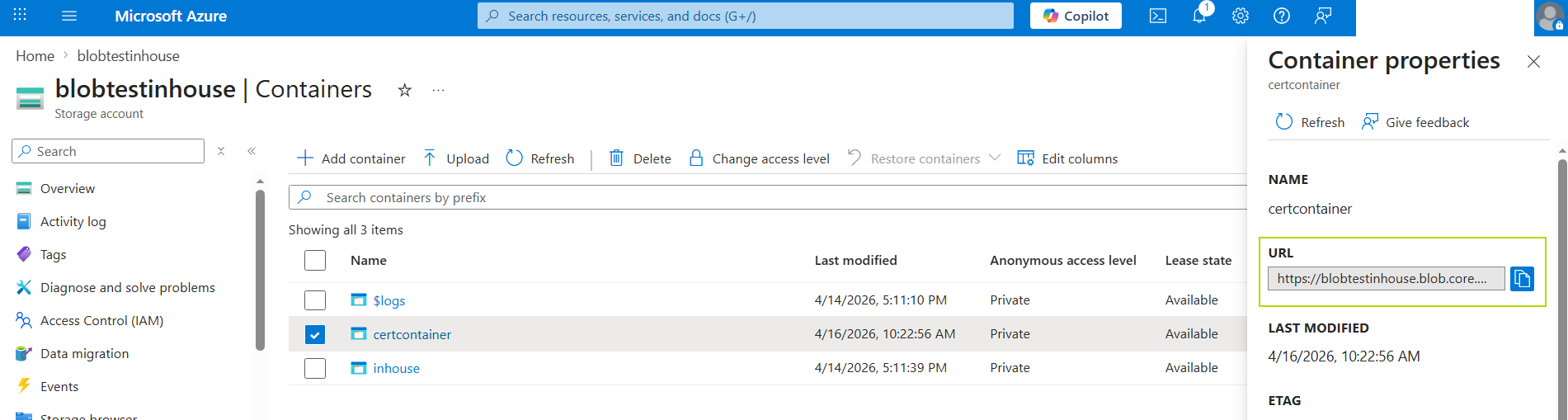Sort by the Name column header

pos(369,260)
